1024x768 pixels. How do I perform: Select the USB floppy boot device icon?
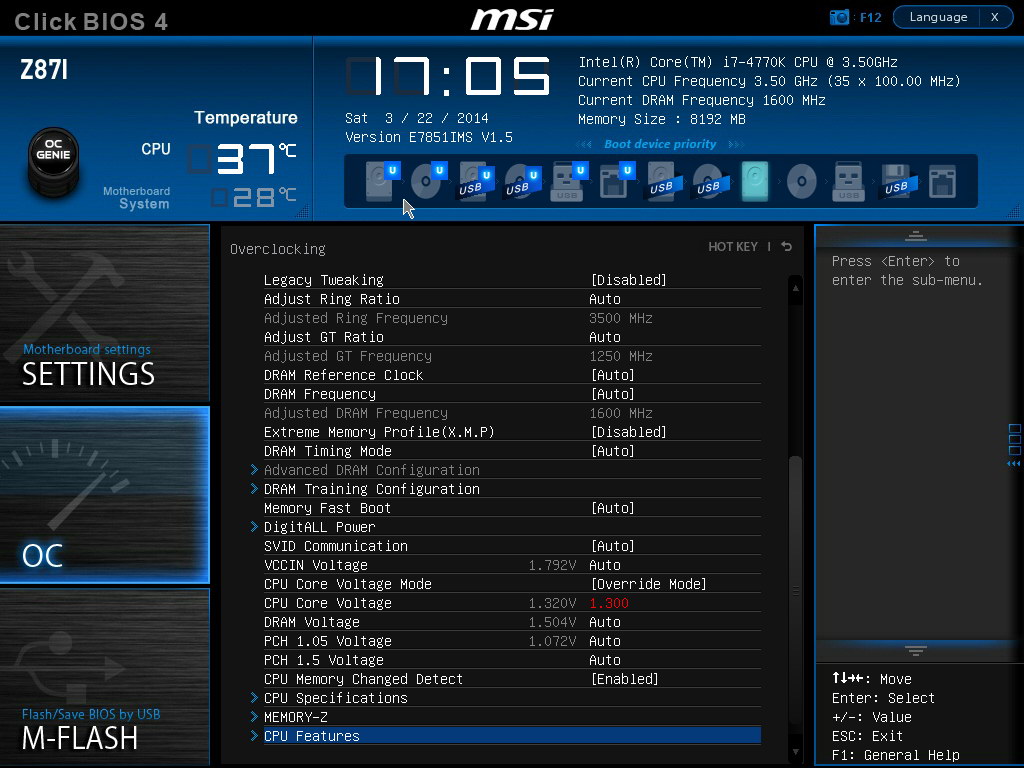point(897,180)
